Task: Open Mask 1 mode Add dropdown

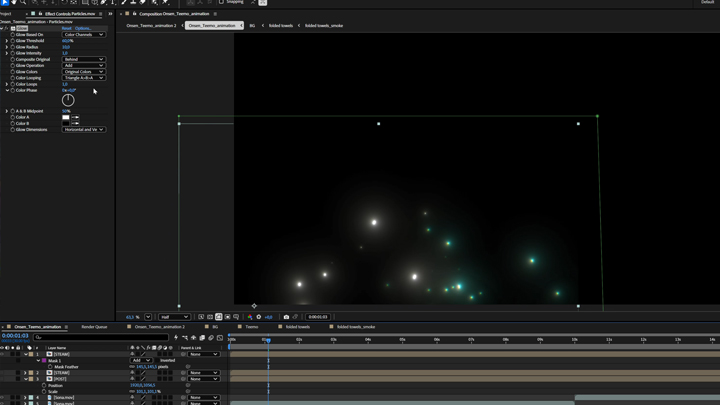Action: pos(141,360)
